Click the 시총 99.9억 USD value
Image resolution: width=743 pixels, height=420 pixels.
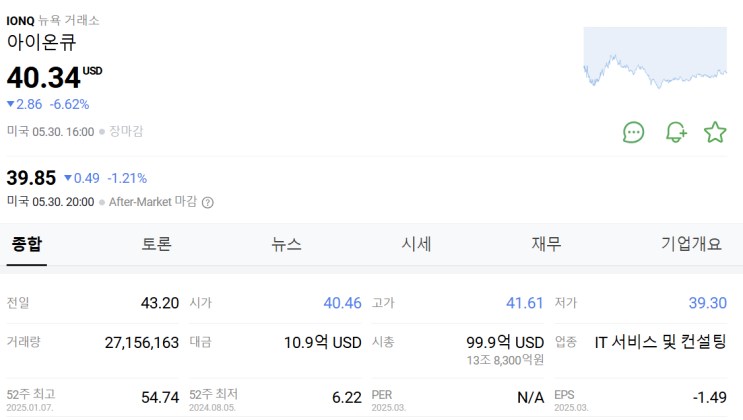click(x=505, y=342)
